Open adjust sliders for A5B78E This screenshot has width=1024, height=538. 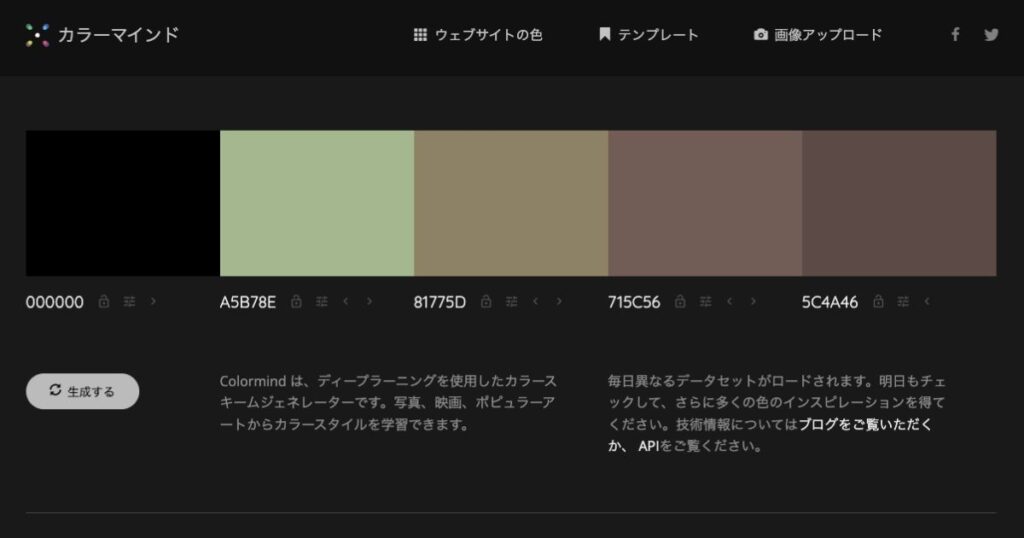[322, 301]
